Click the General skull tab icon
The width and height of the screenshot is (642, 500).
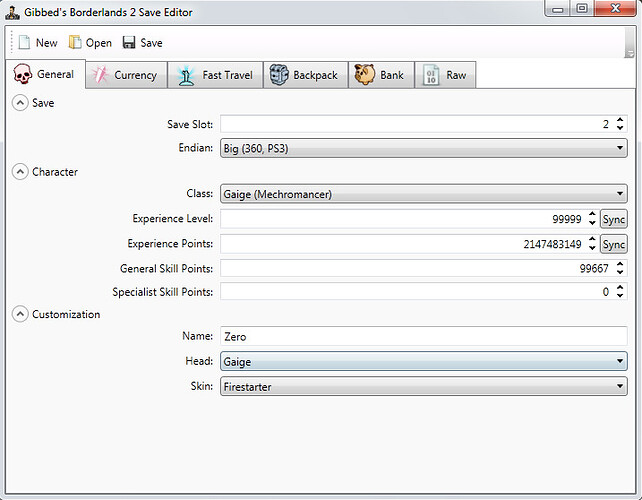coord(24,75)
